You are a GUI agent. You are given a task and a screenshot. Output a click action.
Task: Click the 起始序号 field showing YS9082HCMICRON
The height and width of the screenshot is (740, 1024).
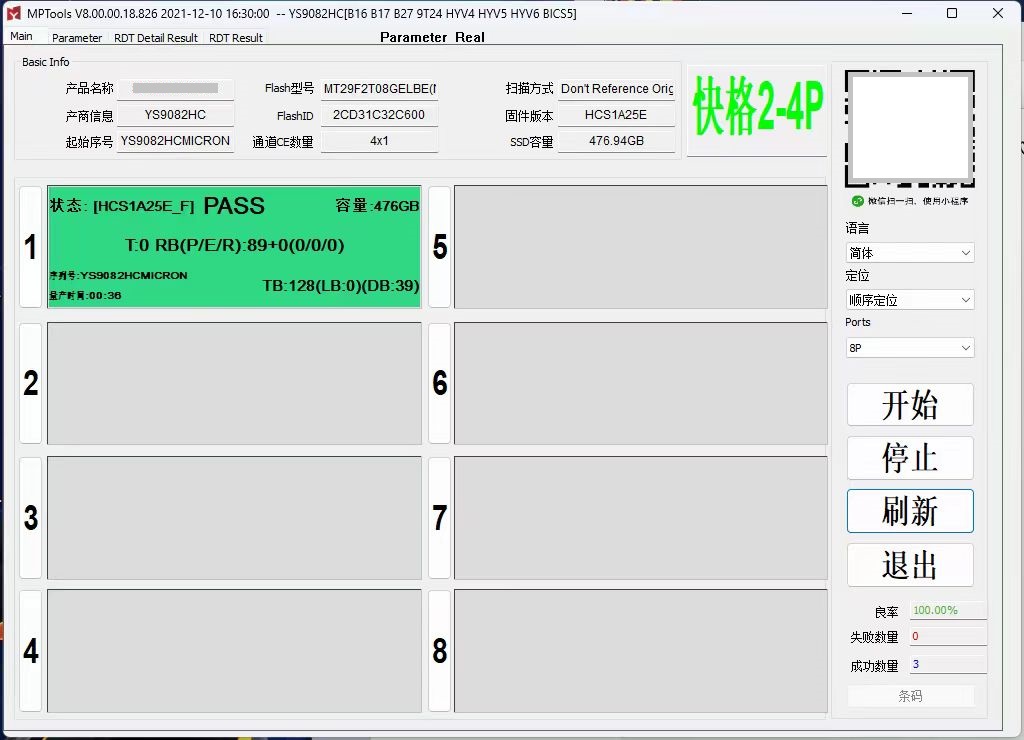click(x=176, y=141)
